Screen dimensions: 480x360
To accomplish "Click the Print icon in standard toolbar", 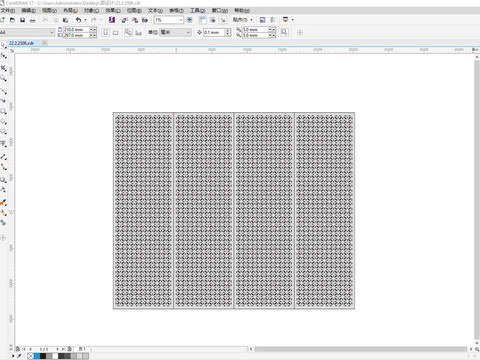I will click(33, 20).
